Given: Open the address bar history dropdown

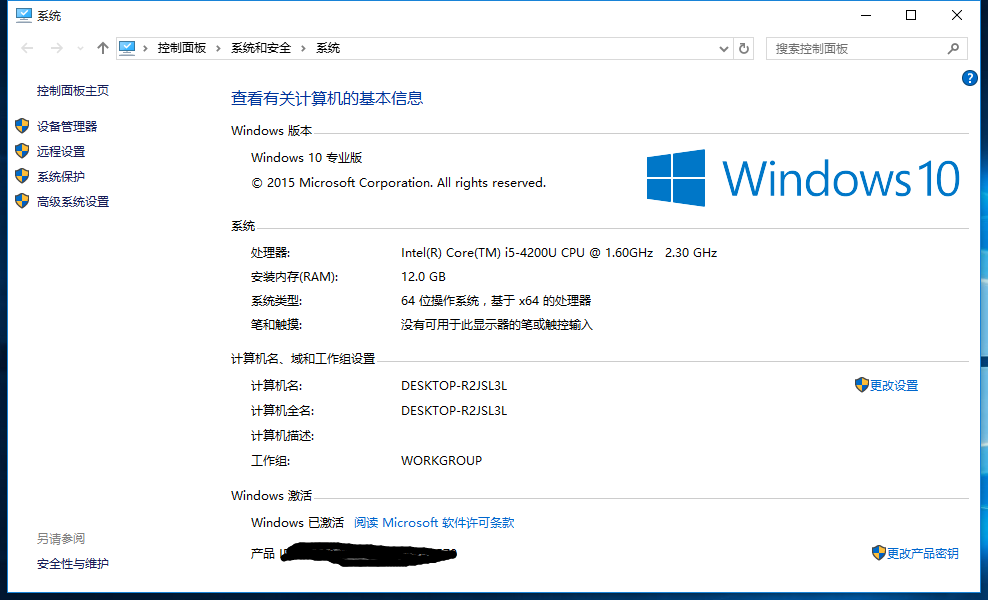Looking at the screenshot, I should (x=723, y=49).
